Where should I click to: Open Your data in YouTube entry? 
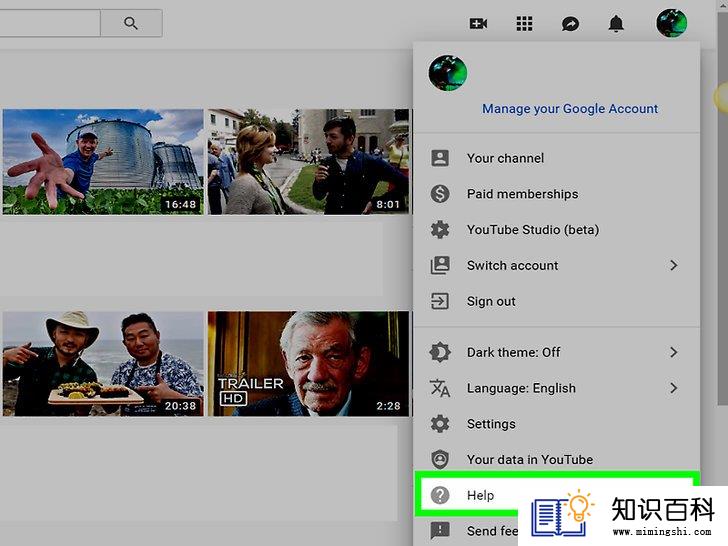[556, 459]
